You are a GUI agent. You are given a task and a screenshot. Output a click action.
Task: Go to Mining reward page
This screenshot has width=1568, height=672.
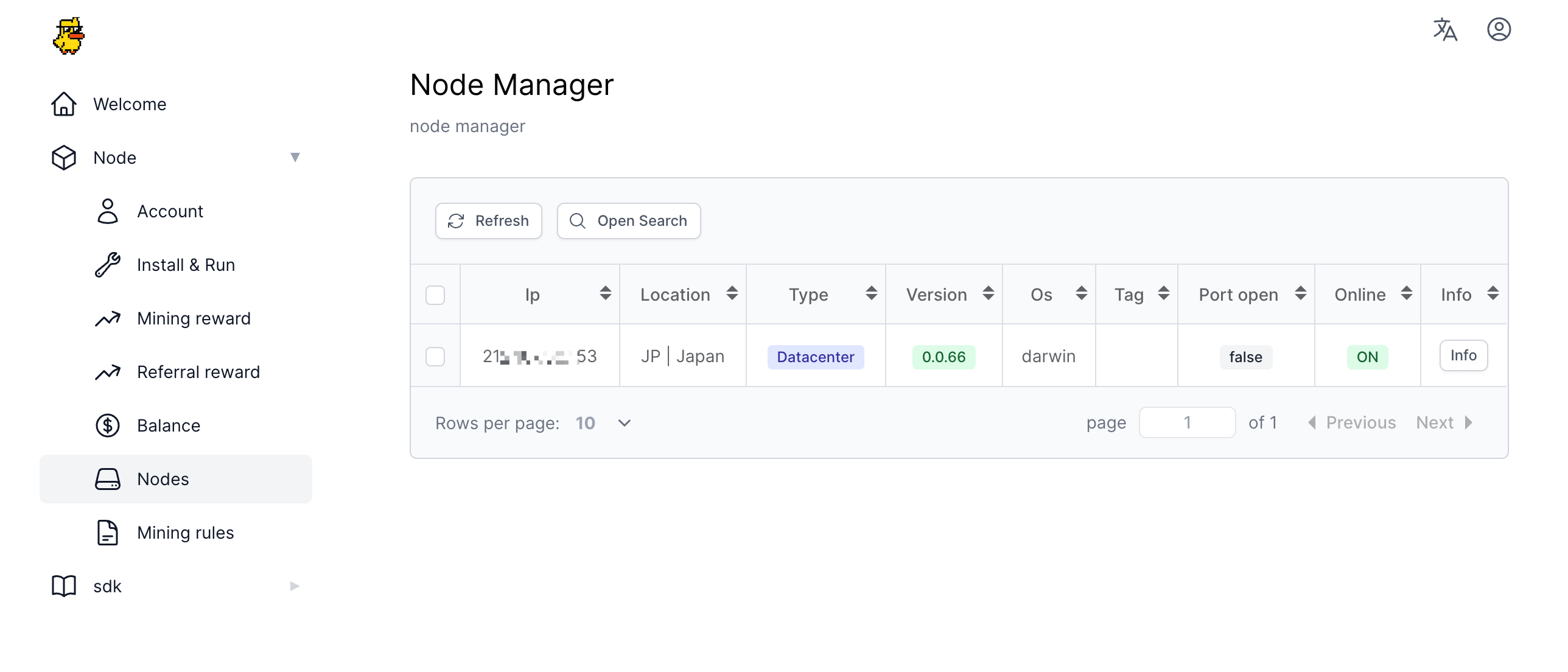(x=194, y=318)
